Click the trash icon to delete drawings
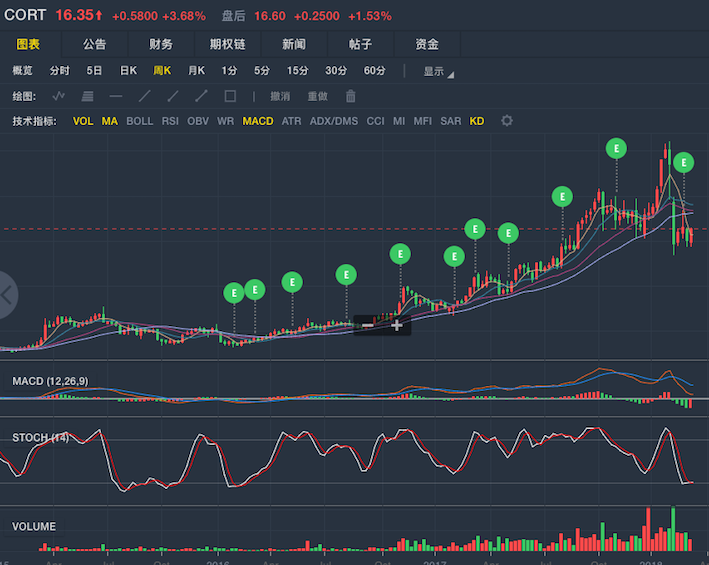 [350, 96]
